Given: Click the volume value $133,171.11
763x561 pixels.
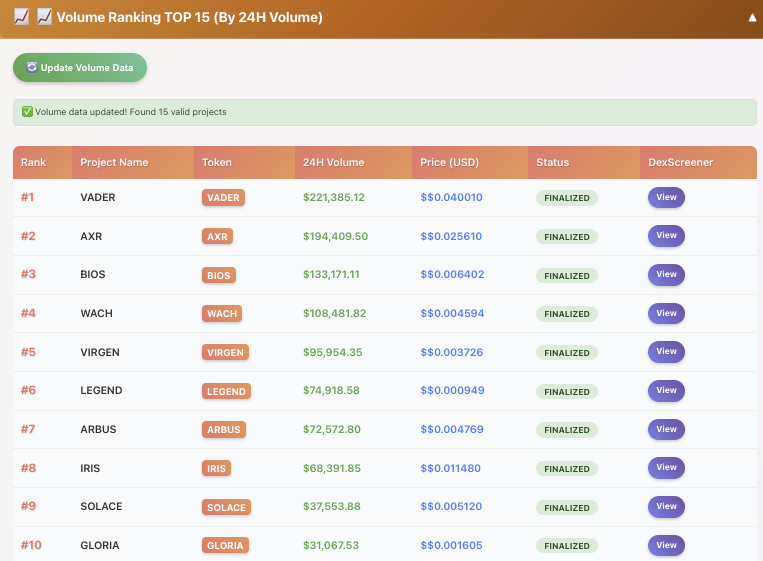Looking at the screenshot, I should click(x=331, y=274).
